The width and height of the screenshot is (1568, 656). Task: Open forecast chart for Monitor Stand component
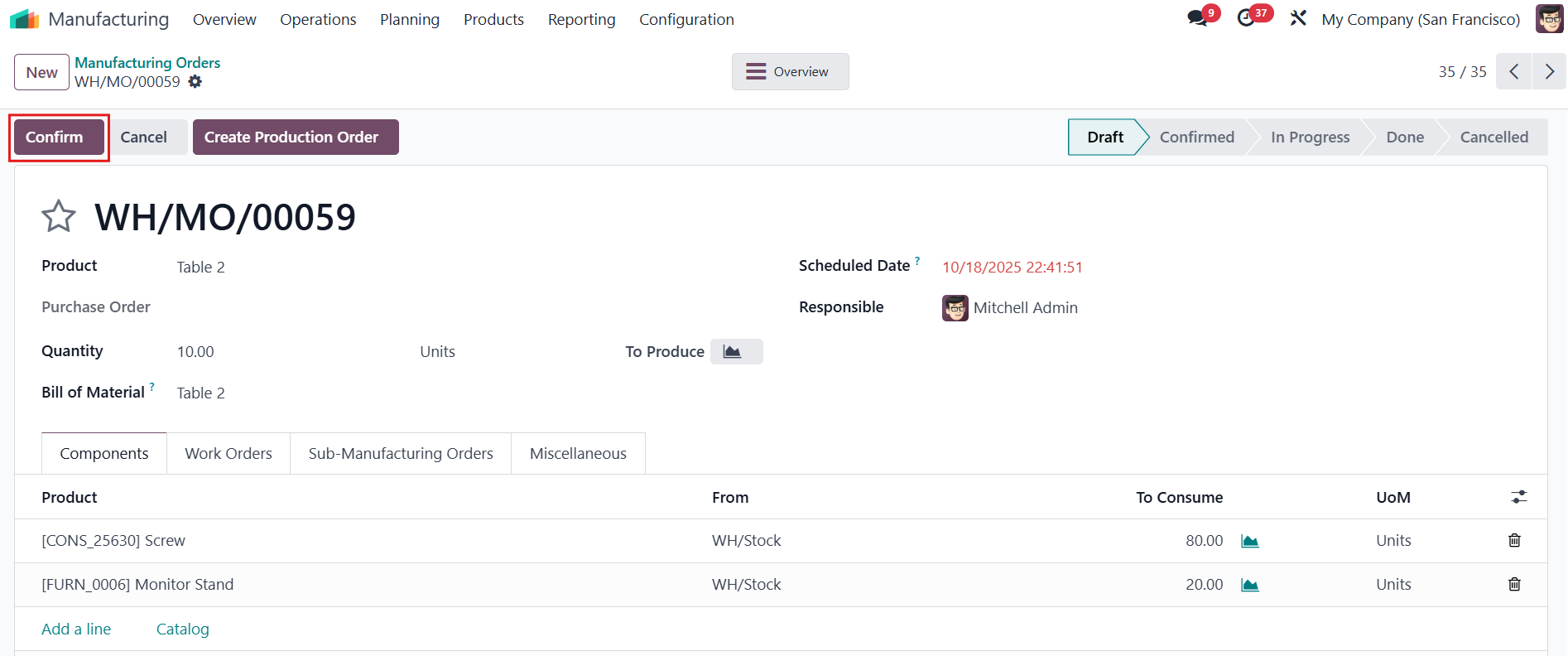pyautogui.click(x=1250, y=585)
